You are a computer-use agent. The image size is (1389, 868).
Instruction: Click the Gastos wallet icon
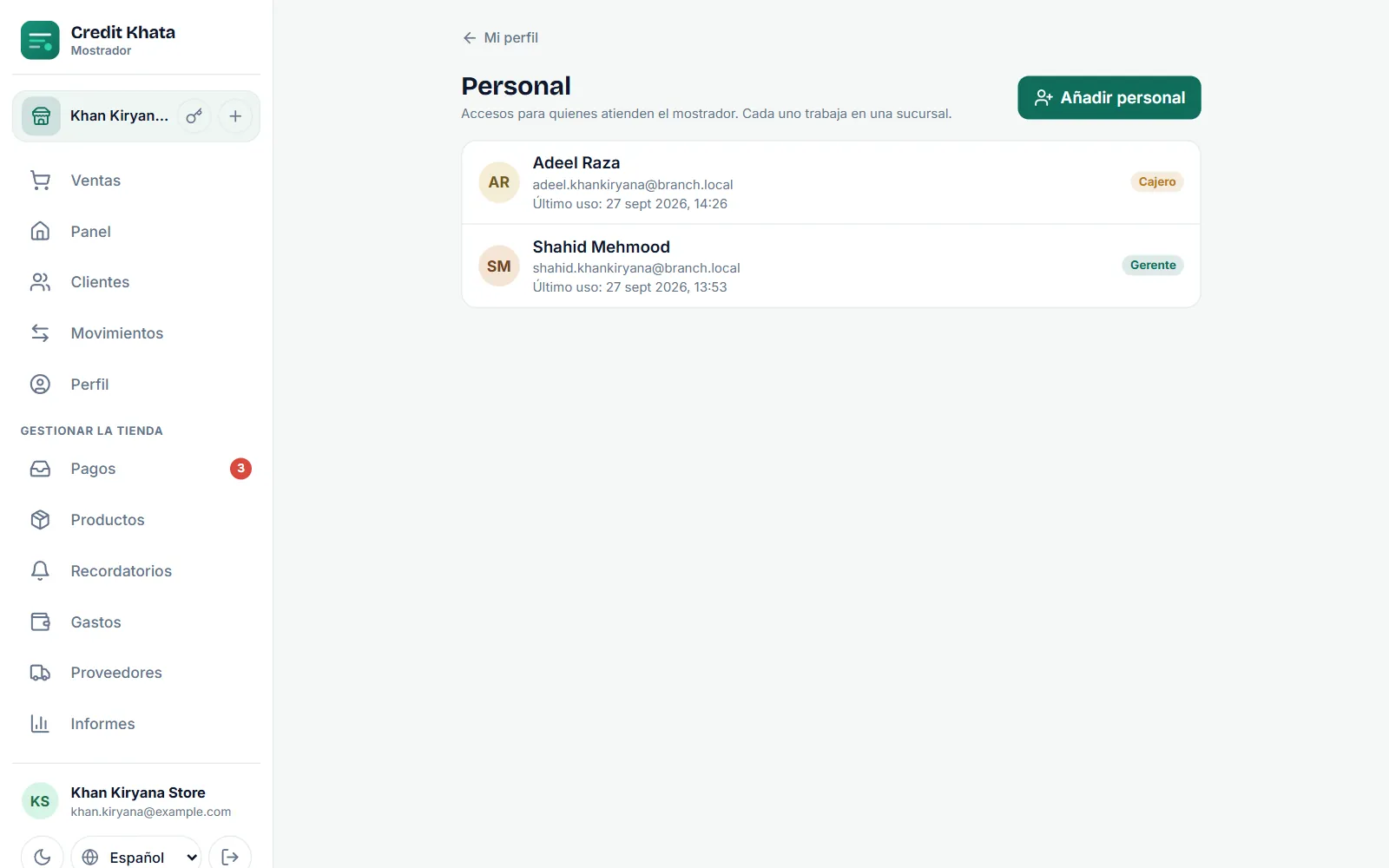[x=40, y=621]
